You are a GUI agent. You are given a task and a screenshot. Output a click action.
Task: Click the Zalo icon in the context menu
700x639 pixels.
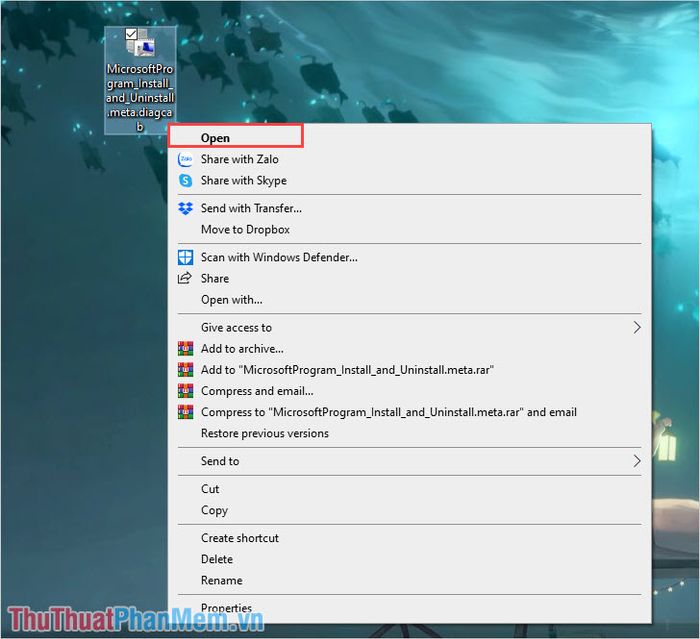click(x=185, y=159)
